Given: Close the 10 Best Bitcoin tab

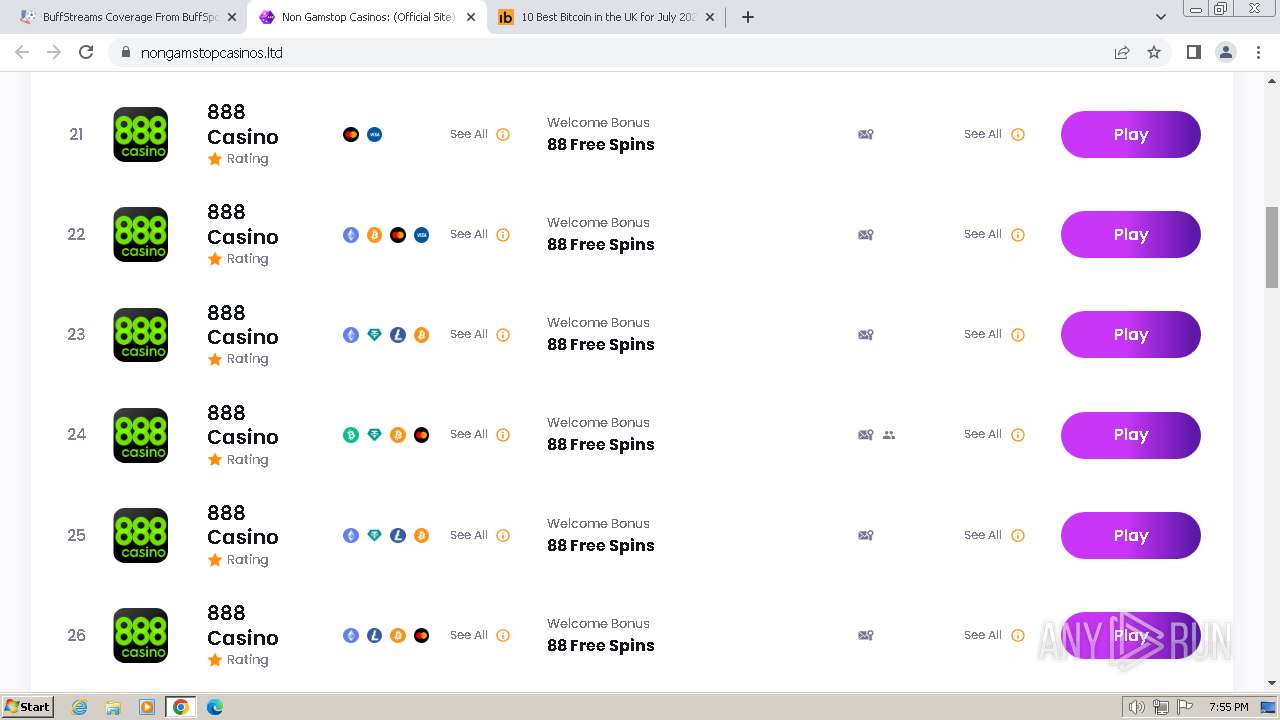Looking at the screenshot, I should click(x=709, y=17).
